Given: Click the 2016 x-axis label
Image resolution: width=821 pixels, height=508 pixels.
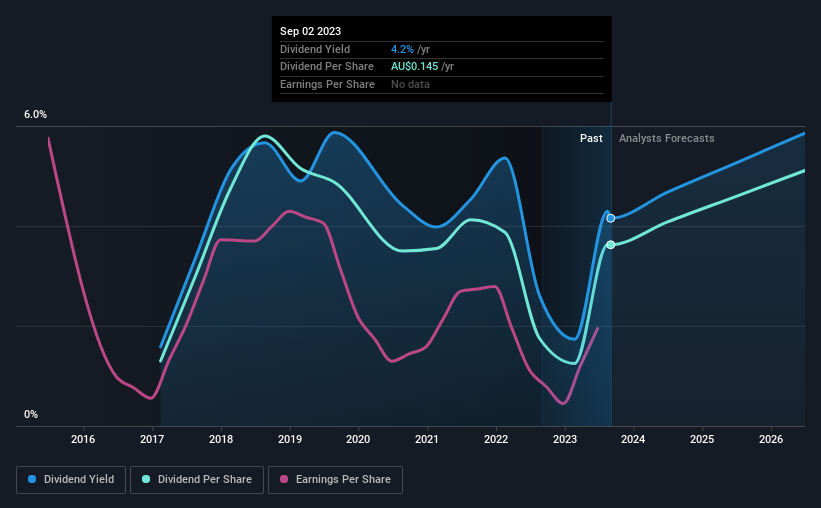Looking at the screenshot, I should 83,439.
